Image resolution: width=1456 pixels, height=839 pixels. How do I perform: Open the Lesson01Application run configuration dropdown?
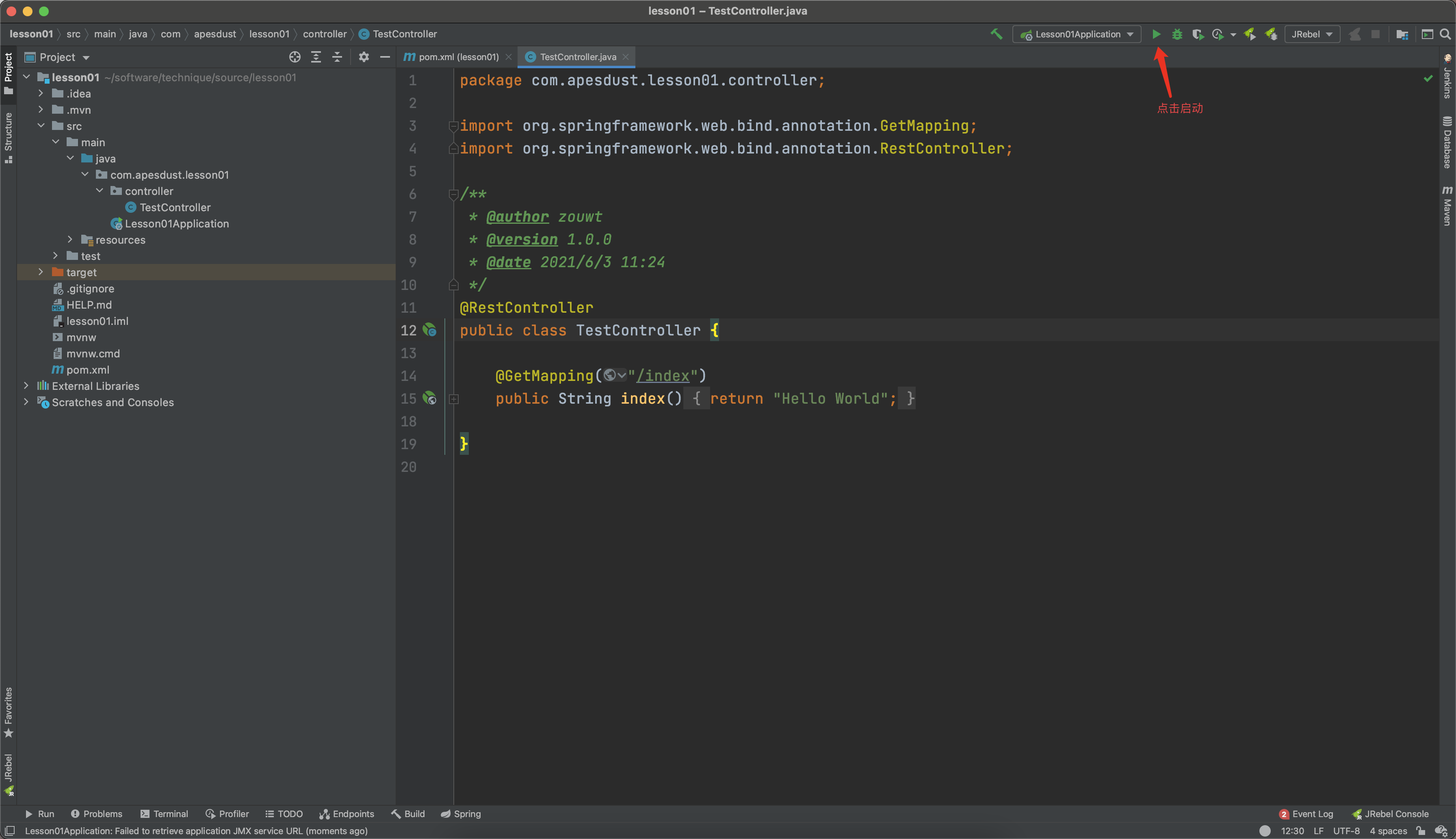1076,34
